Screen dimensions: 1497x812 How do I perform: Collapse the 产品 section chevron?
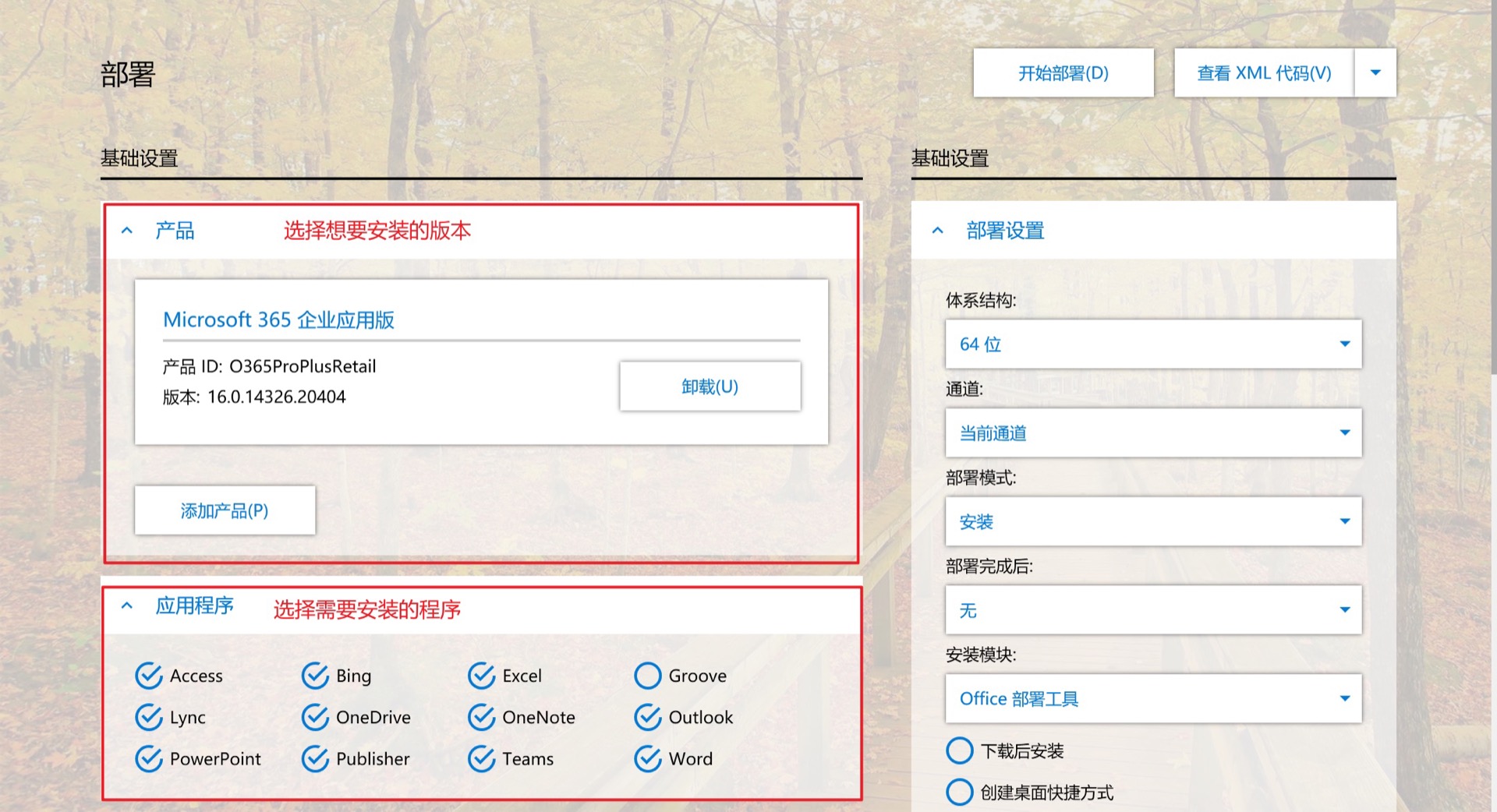coord(127,231)
